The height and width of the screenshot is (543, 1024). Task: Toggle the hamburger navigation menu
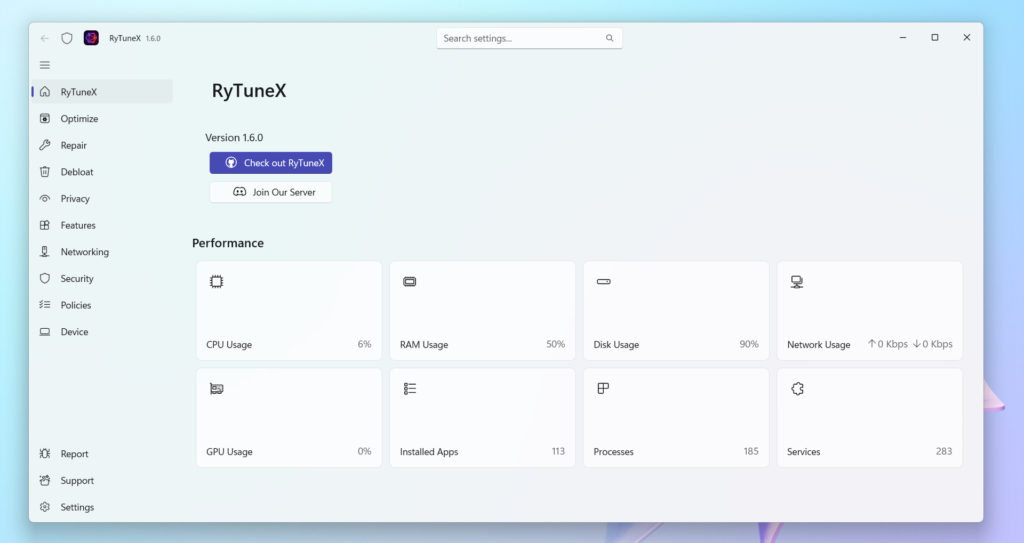(44, 65)
